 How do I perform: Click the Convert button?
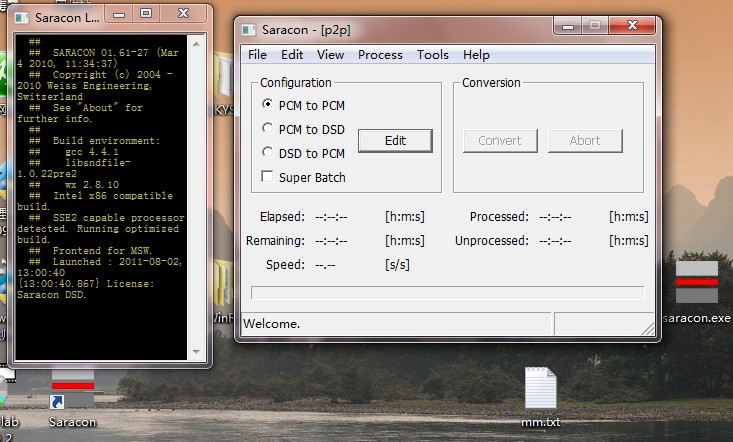coord(500,141)
